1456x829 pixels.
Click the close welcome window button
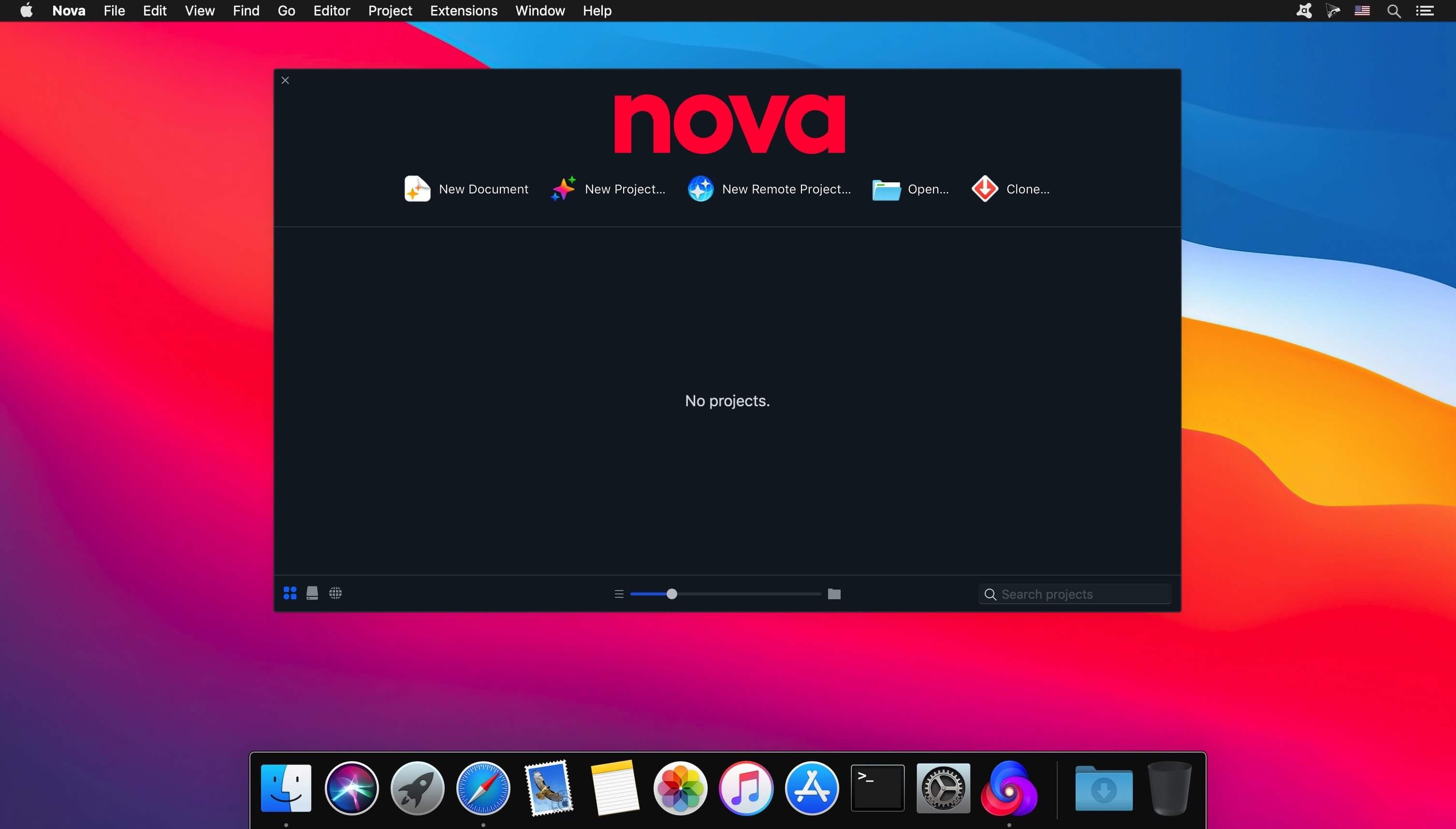coord(285,79)
